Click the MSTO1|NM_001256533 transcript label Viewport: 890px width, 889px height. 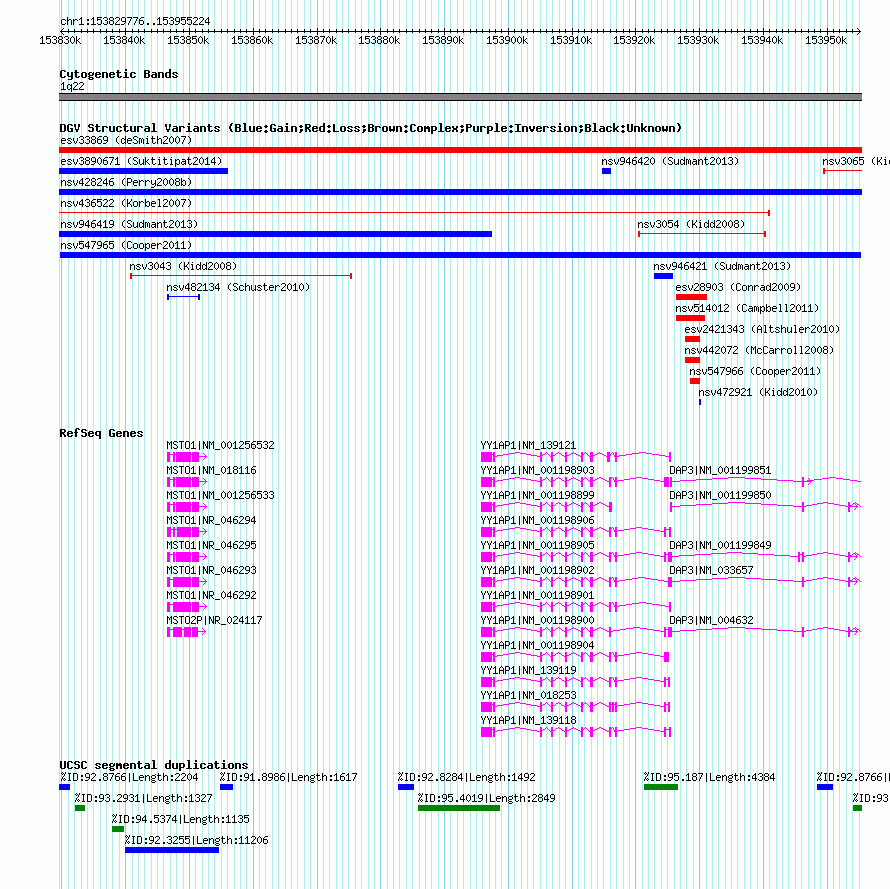(x=220, y=496)
